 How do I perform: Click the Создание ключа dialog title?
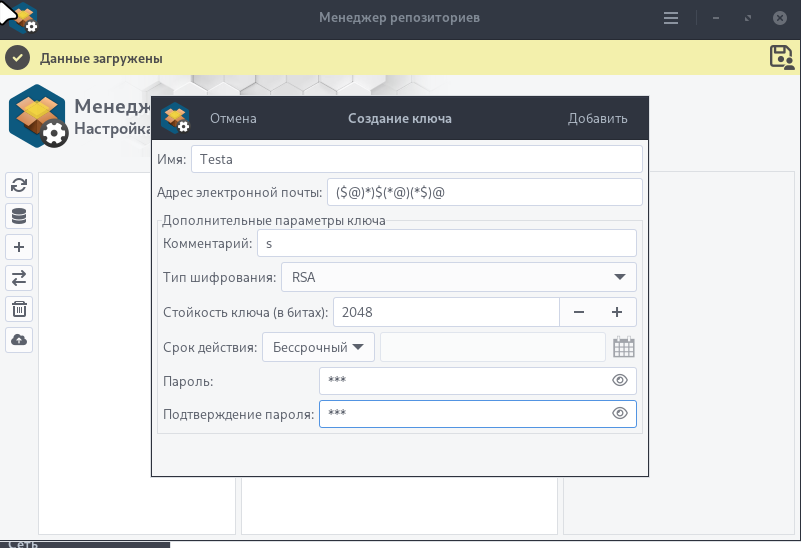tap(400, 118)
